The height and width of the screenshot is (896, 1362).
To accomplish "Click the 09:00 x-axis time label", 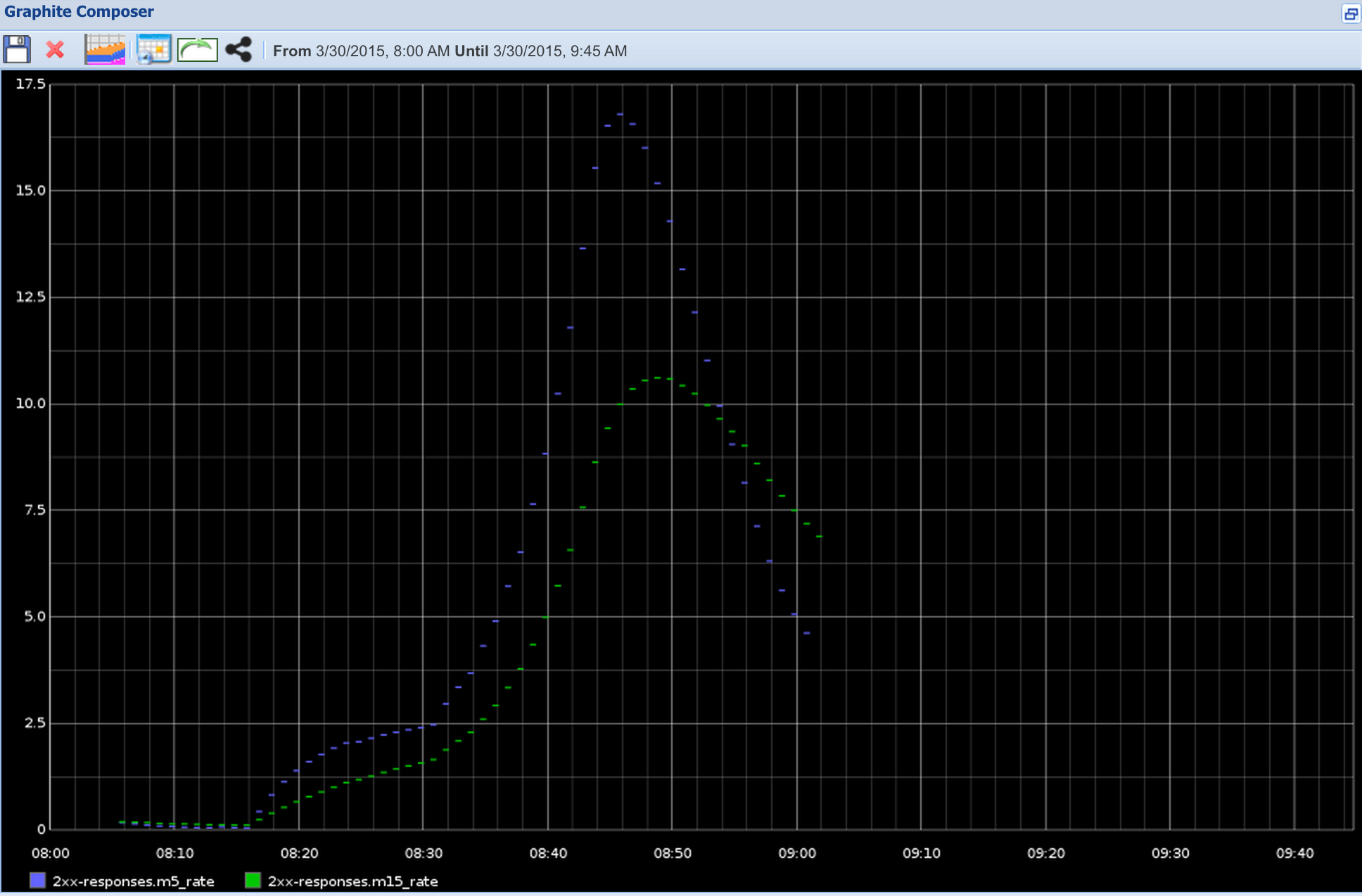I will 797,853.
